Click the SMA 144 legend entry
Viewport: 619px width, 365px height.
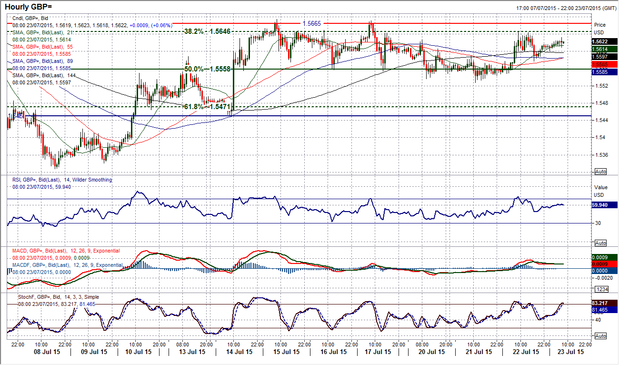[x=43, y=75]
